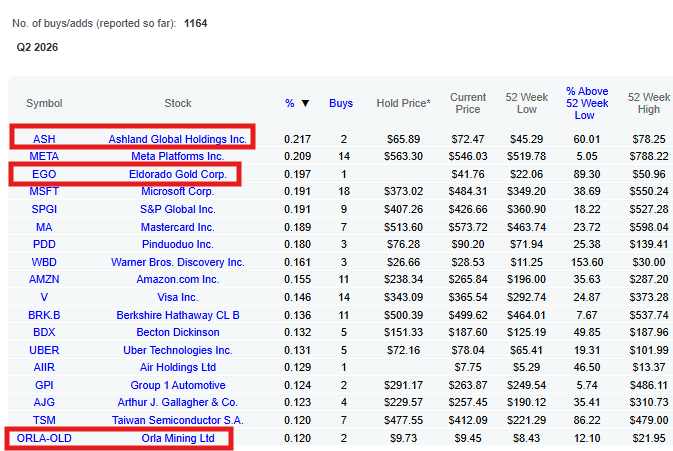Open Berkshire Hathaway CL B stock page
This screenshot has height=451, width=673.
pos(178,315)
